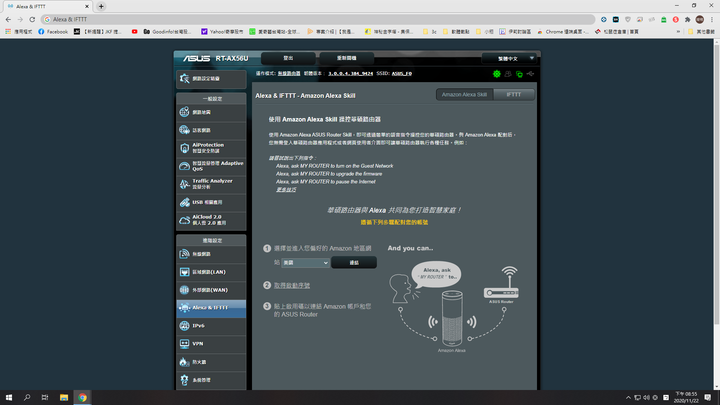Expand the bookmarks bar overflow chevron
720x405 pixels.
click(x=678, y=32)
